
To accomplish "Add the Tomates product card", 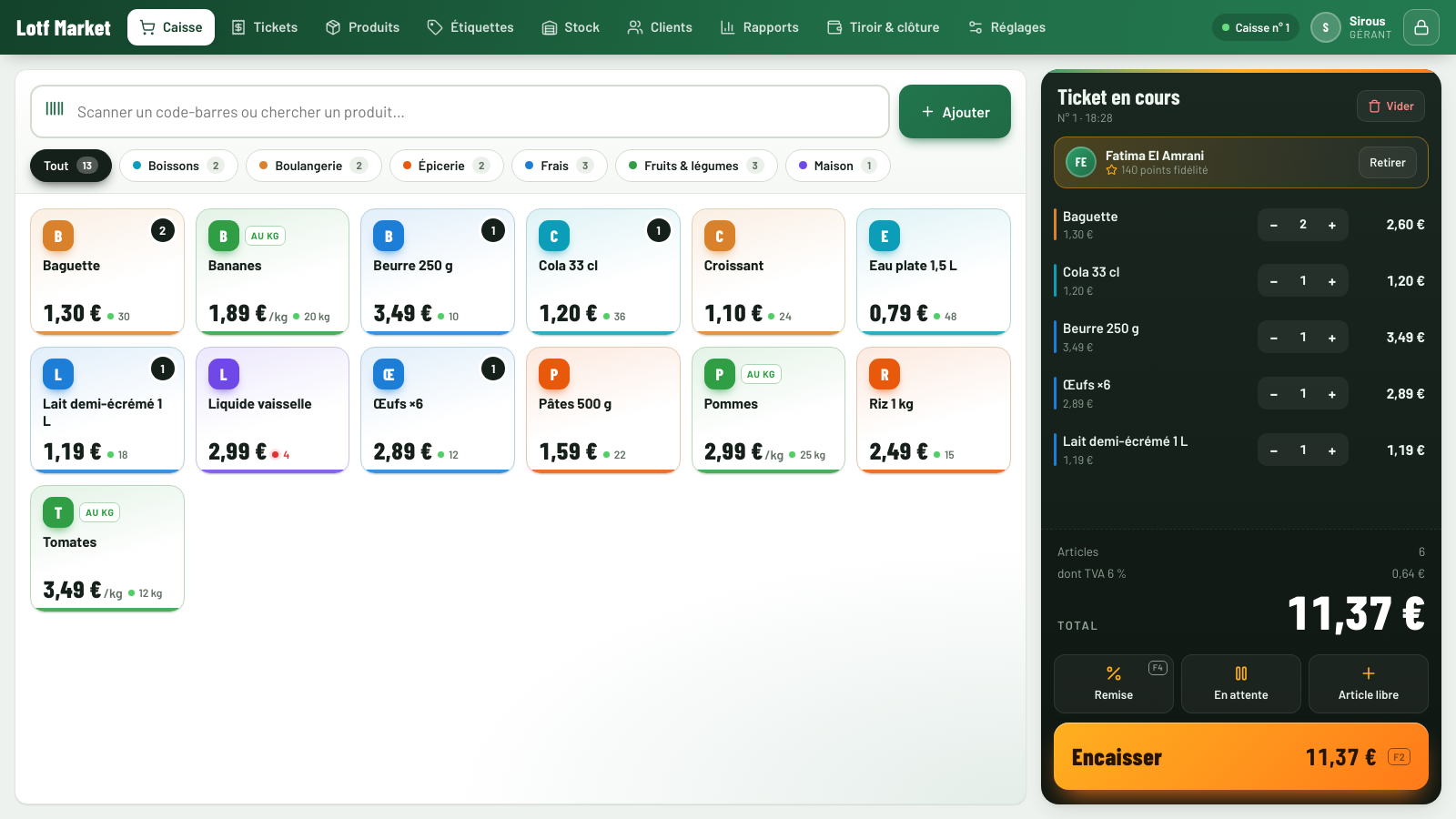I will (x=107, y=549).
